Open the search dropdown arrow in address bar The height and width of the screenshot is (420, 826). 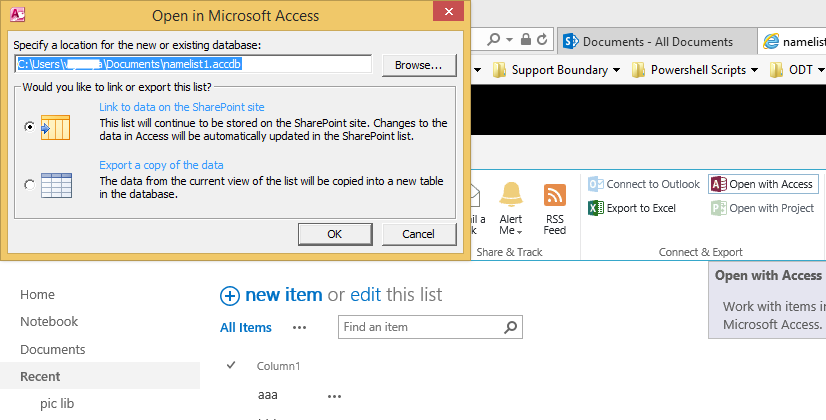tap(509, 40)
